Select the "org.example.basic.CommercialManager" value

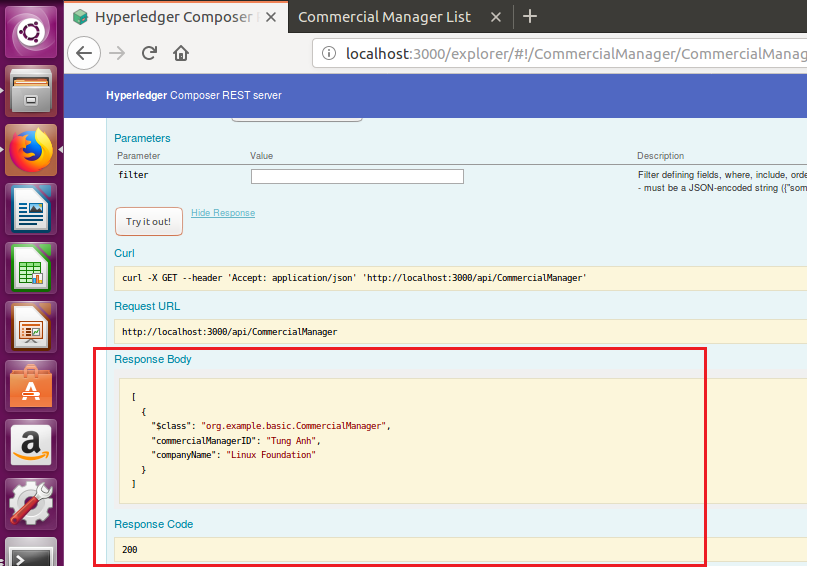click(293, 426)
